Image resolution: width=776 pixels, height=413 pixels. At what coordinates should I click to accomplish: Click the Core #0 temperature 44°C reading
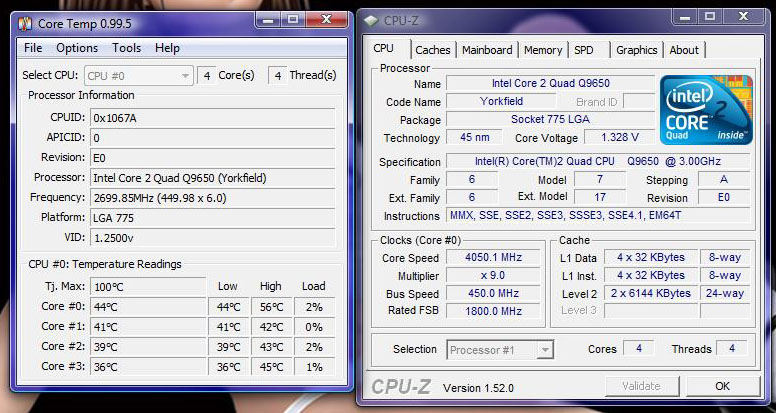click(148, 307)
